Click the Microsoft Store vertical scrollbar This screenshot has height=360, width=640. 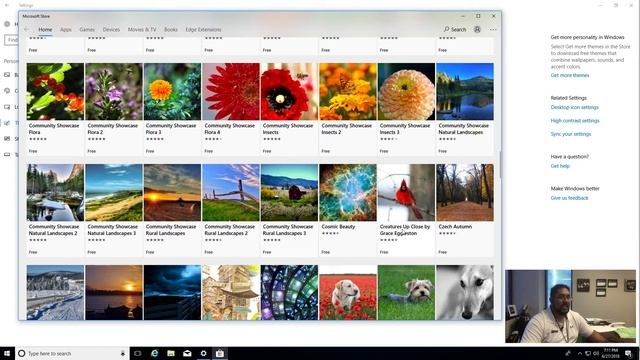500,165
